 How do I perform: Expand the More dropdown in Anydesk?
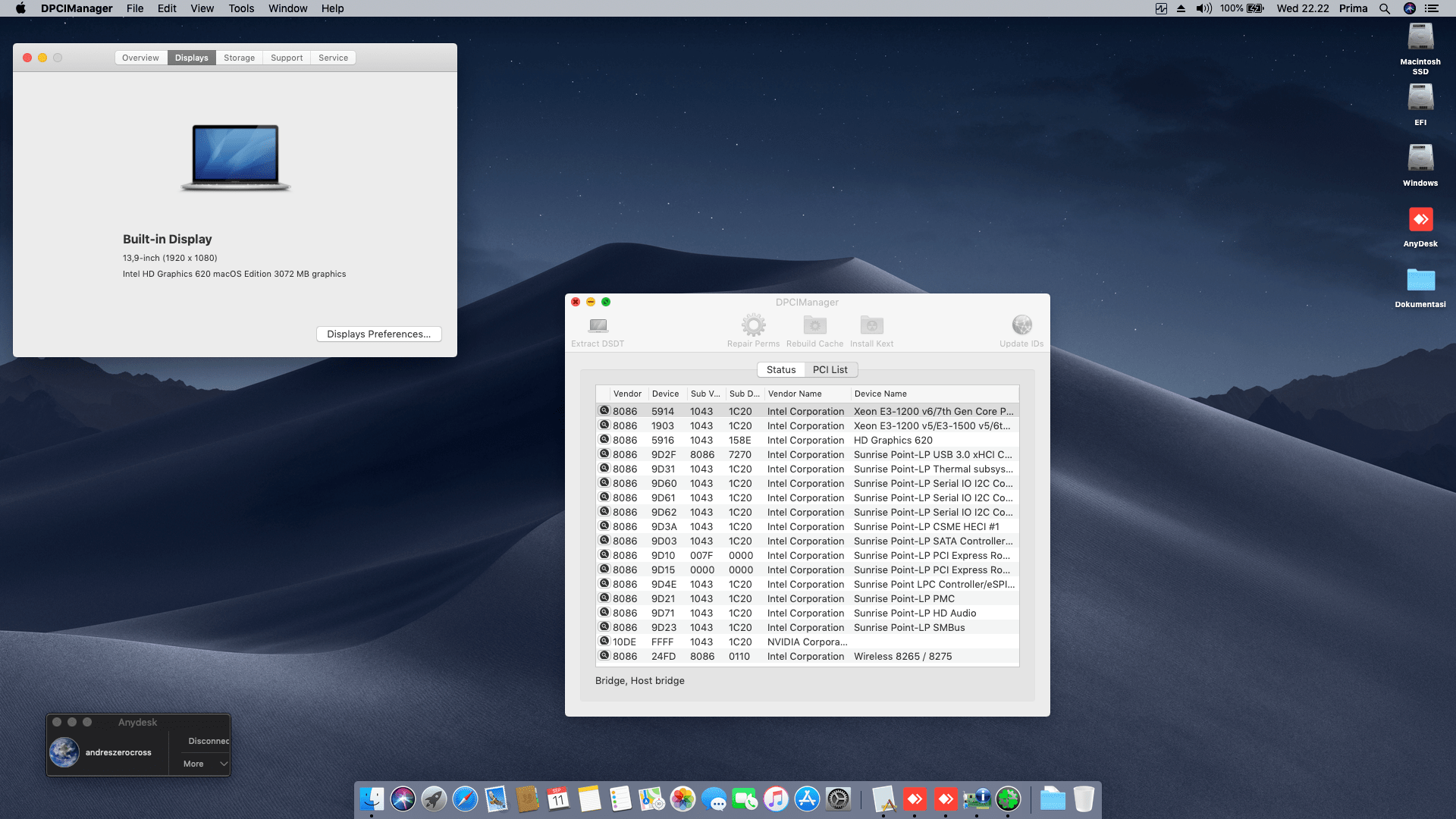(x=205, y=764)
